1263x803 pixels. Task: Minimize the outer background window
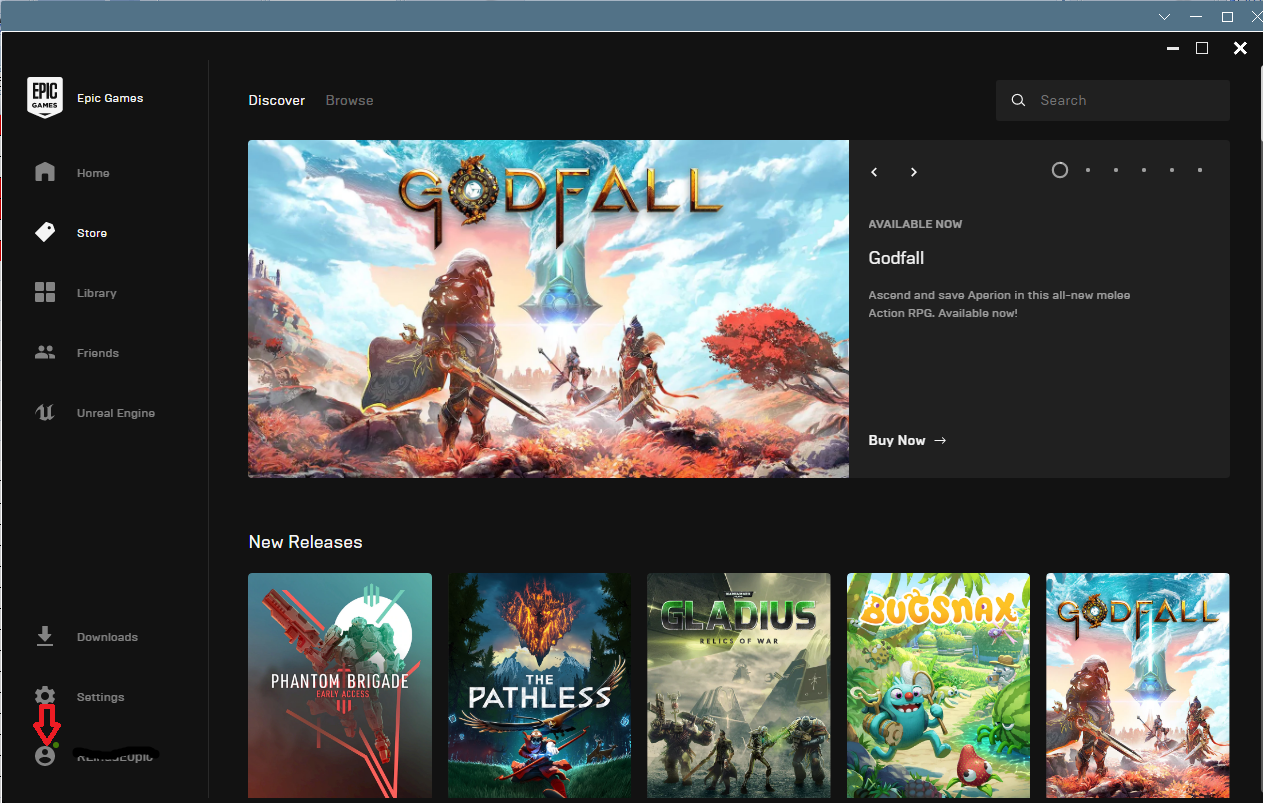point(1196,17)
